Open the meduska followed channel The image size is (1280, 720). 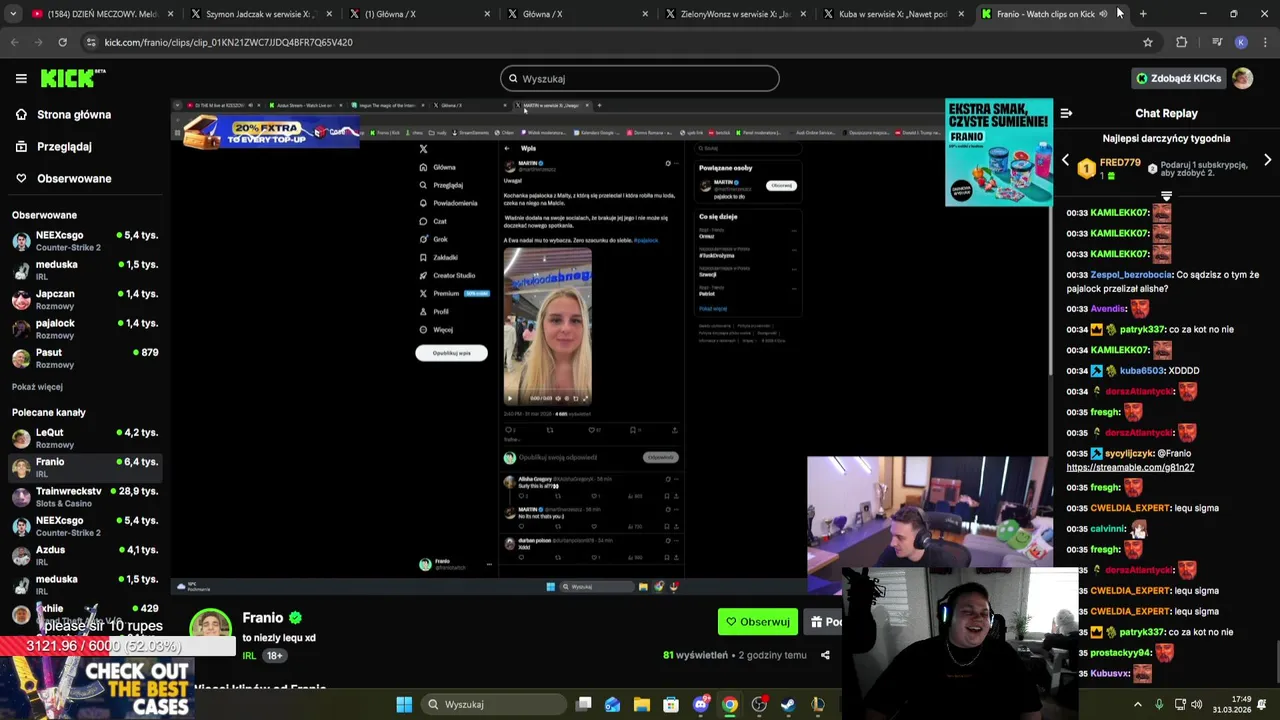(85, 270)
